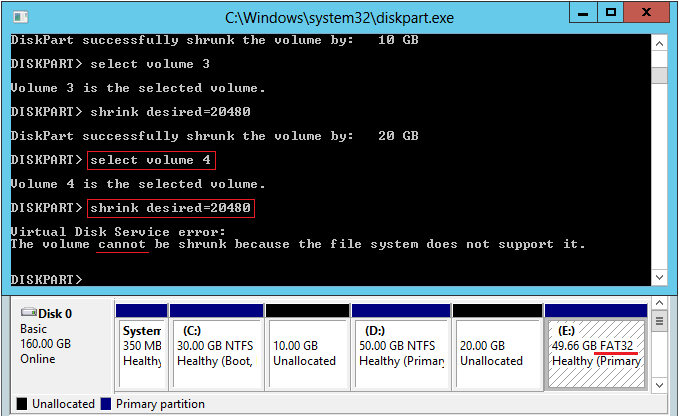Click the console scrollbar down arrow

point(658,277)
